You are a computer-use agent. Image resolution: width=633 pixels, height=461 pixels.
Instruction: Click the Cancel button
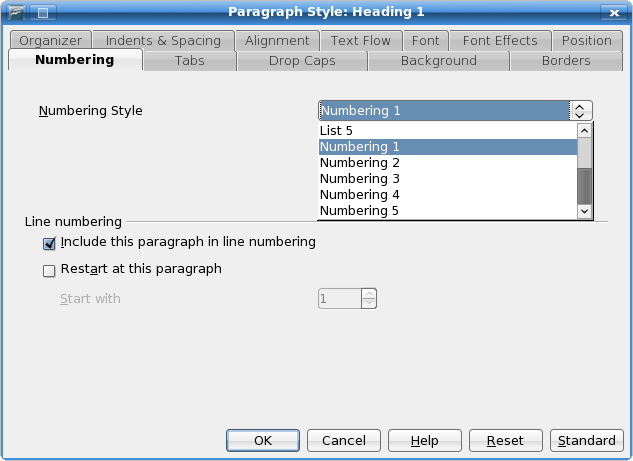point(343,440)
